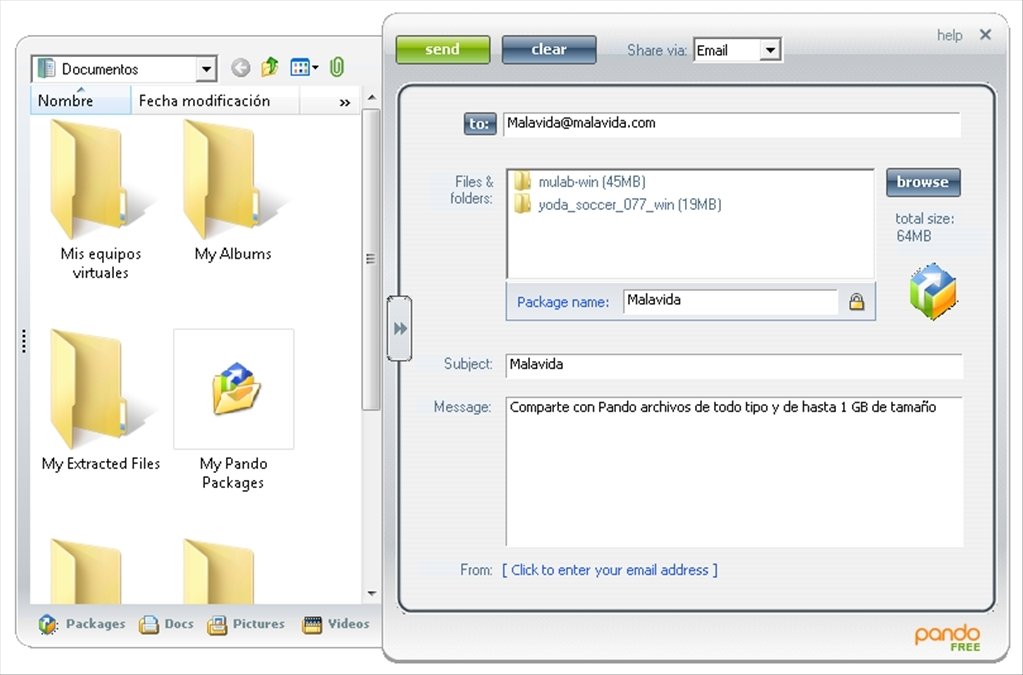Collapse the file browser with double-arrow handle
Viewport: 1023px width, 675px height.
[x=399, y=329]
